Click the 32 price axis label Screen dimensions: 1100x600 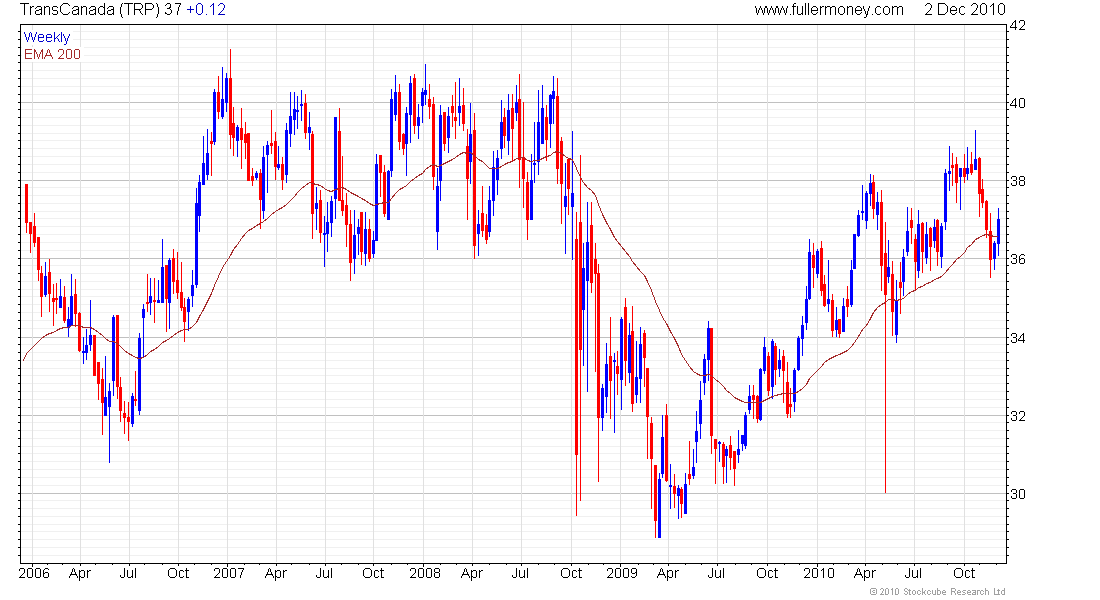pyautogui.click(x=1017, y=416)
